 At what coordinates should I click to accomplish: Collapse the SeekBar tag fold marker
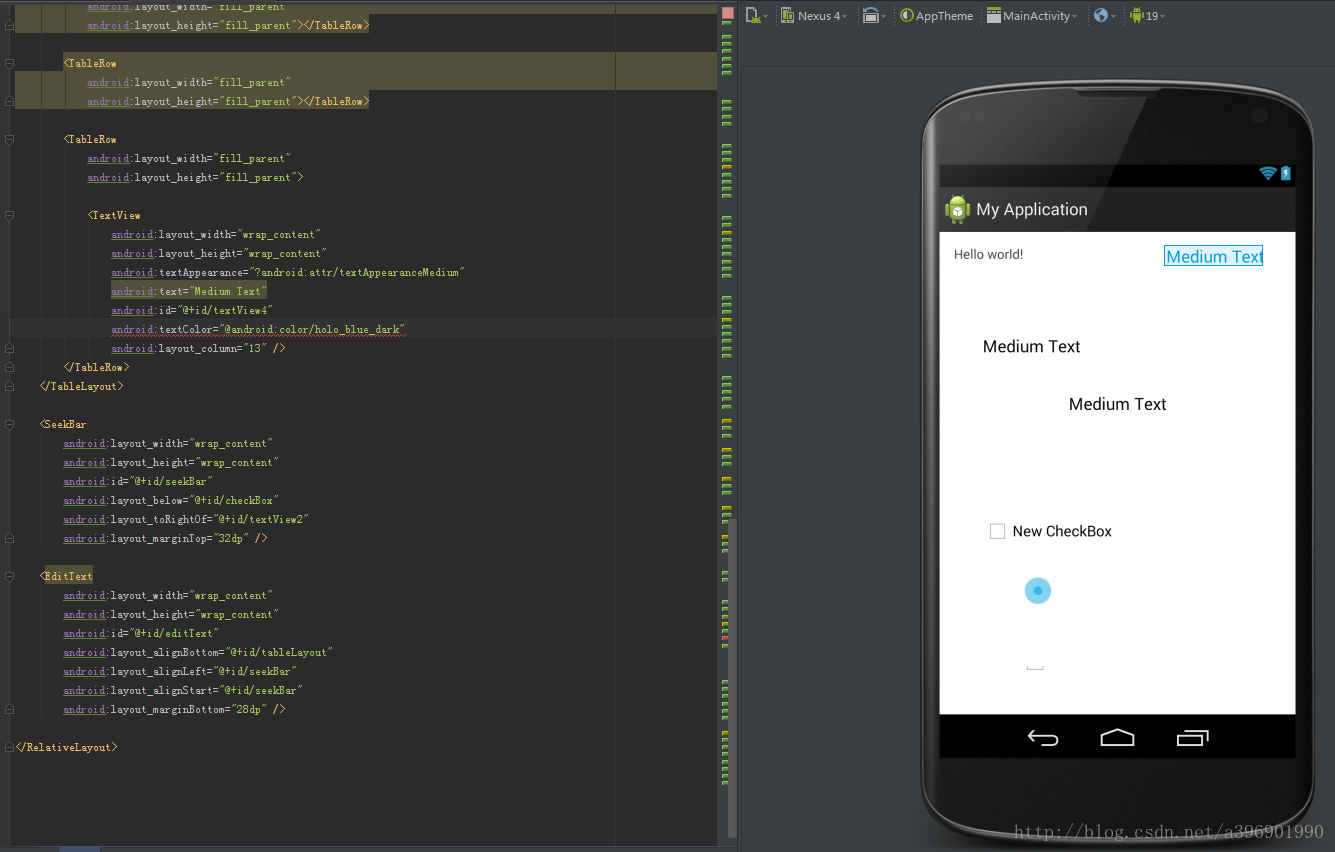point(9,424)
